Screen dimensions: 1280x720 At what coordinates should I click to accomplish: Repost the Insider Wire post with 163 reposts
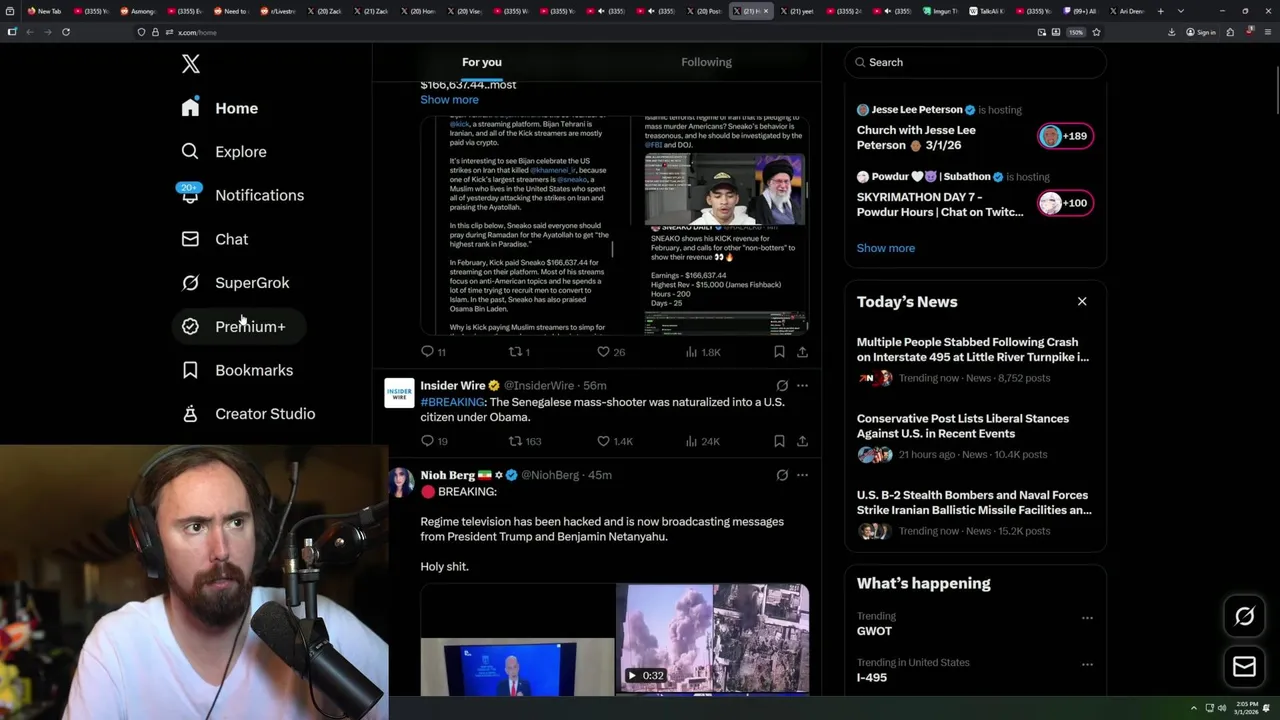click(525, 441)
